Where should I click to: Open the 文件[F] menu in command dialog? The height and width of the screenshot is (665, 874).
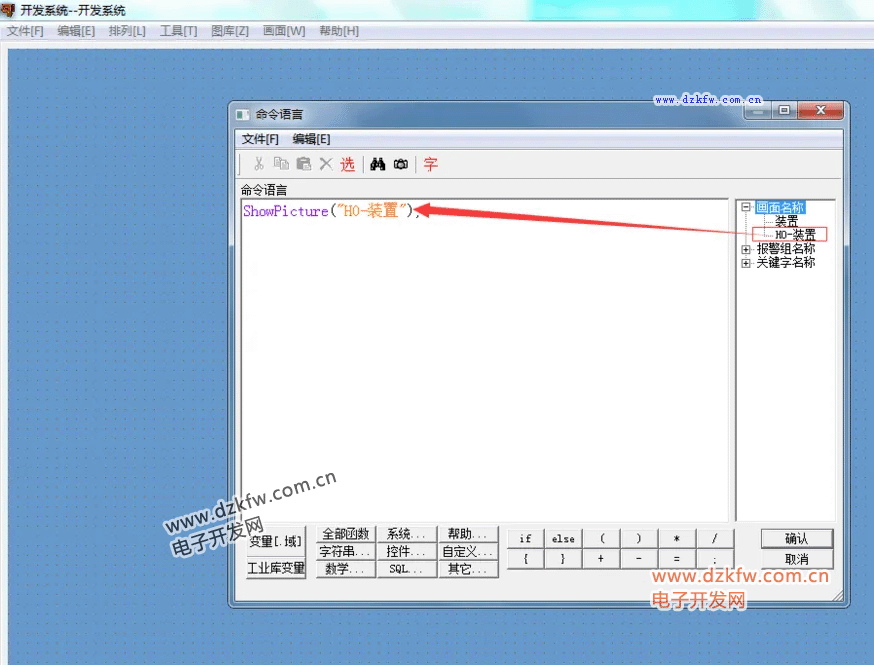[x=260, y=139]
